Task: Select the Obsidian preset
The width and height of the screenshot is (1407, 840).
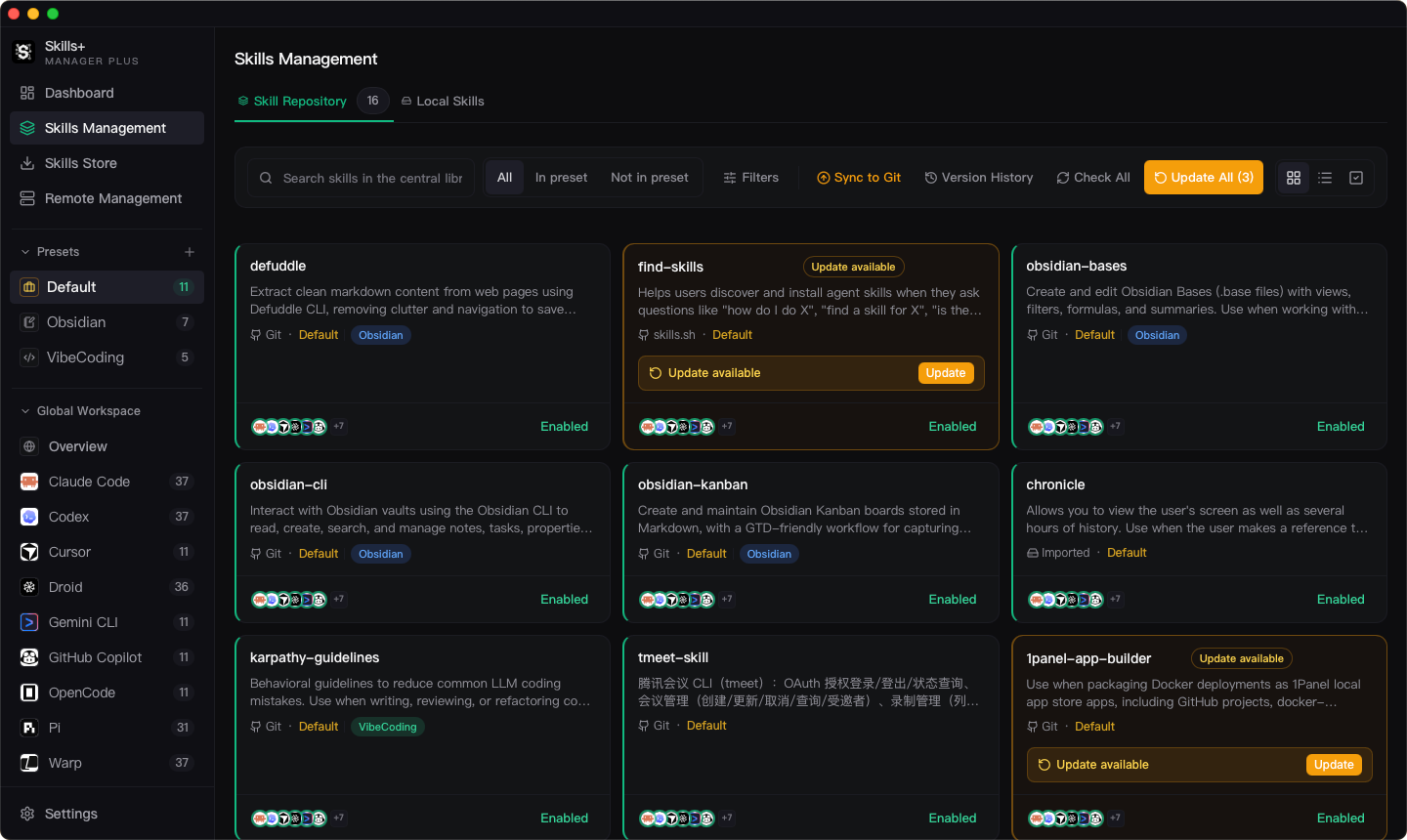Action: pyautogui.click(x=107, y=322)
